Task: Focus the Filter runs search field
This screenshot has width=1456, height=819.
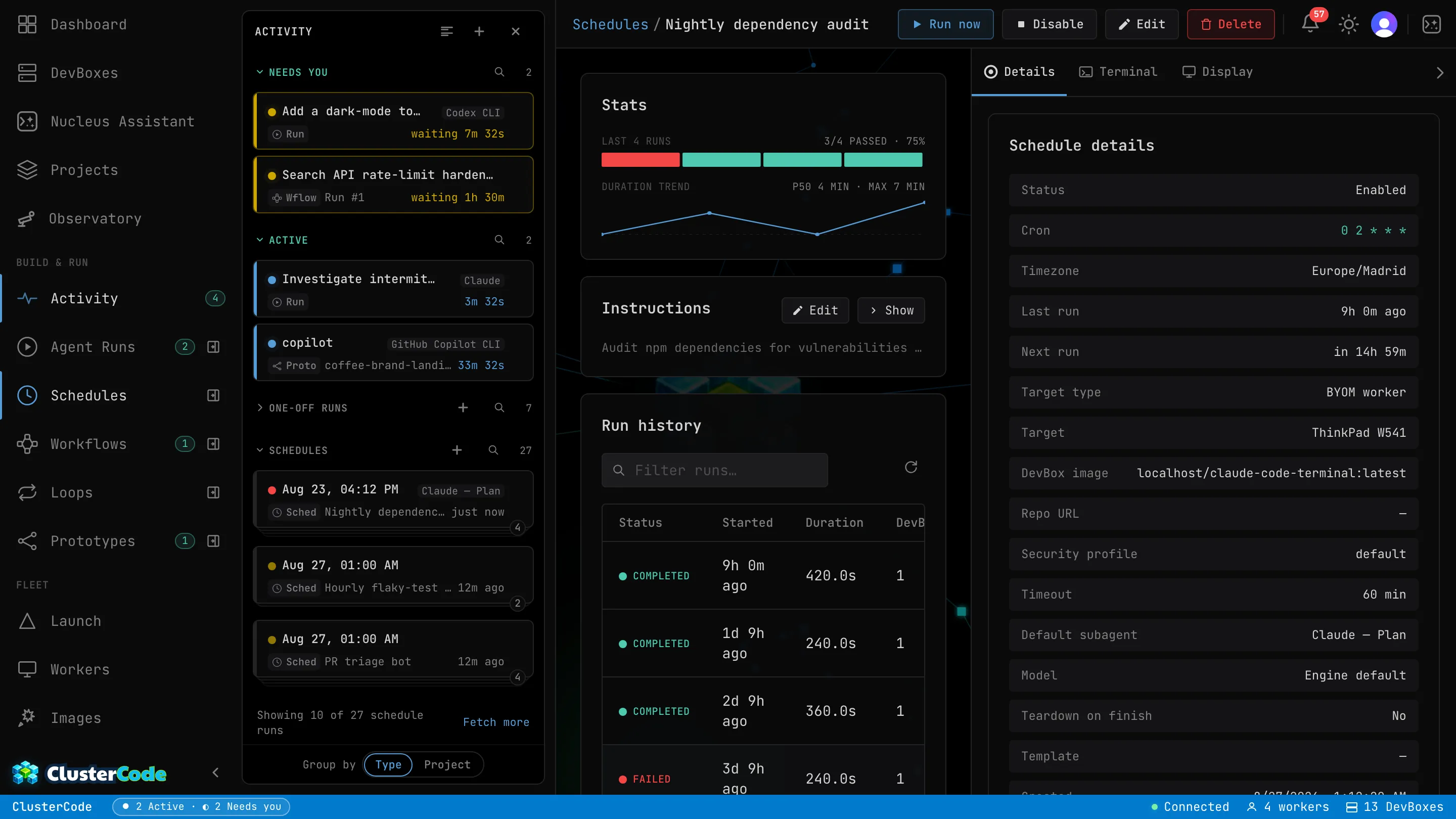Action: [714, 470]
